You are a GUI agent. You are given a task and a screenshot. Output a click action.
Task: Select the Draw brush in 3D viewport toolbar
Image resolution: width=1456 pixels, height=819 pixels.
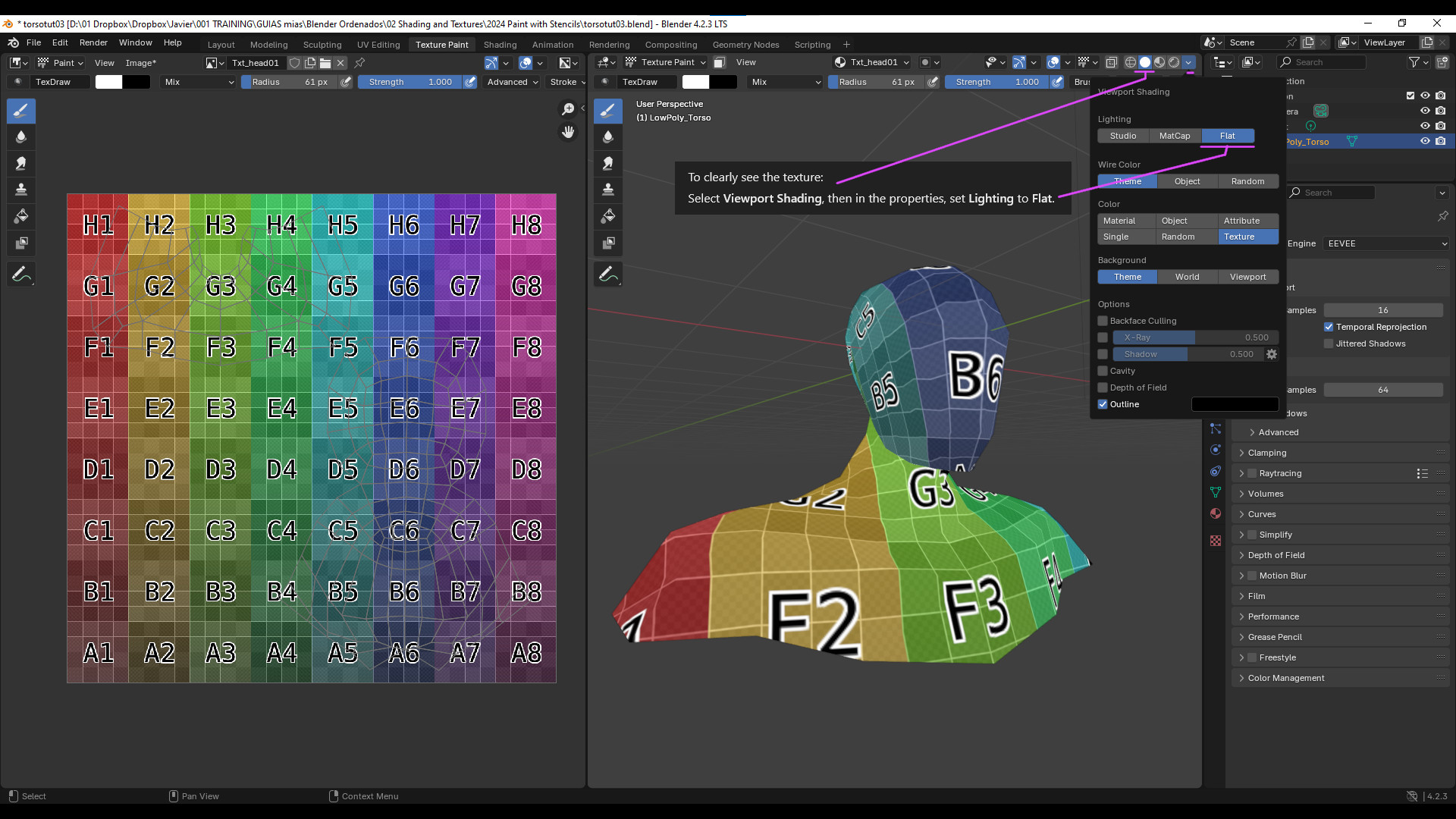click(x=608, y=111)
